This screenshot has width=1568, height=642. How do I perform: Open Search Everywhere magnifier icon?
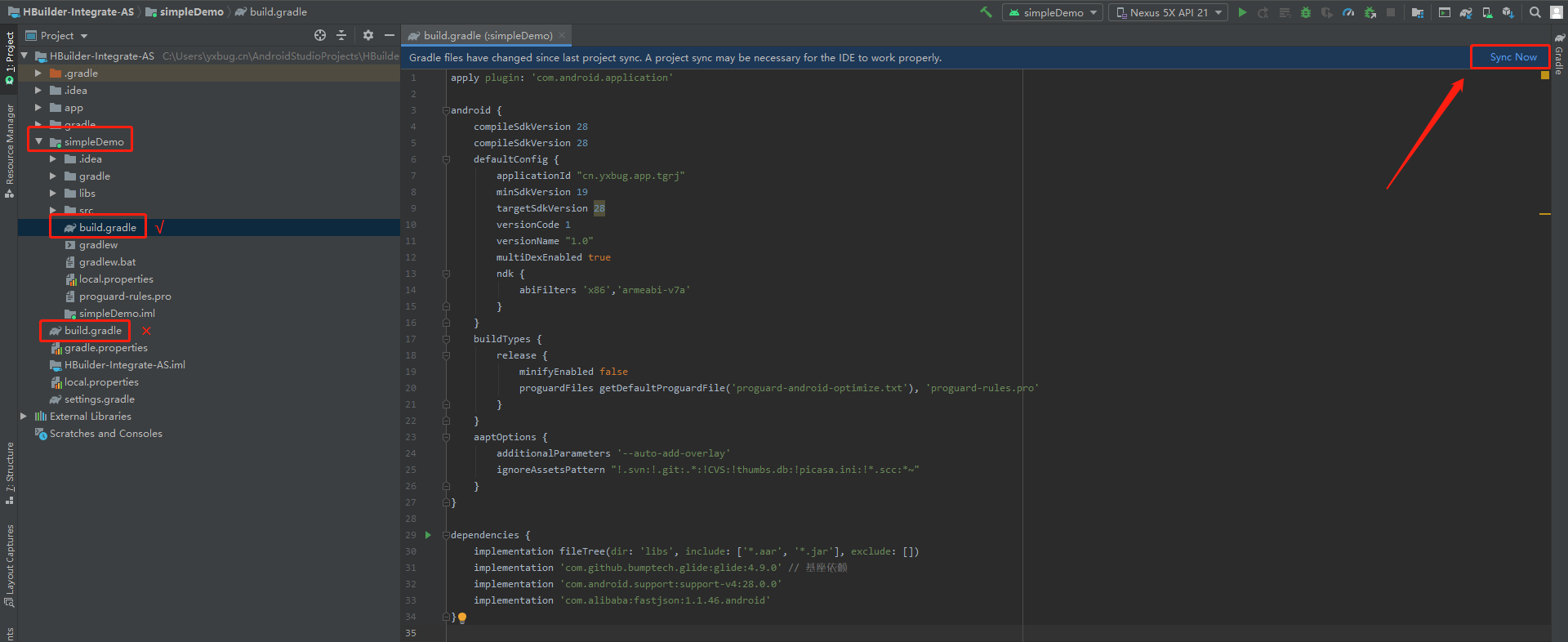[1535, 12]
